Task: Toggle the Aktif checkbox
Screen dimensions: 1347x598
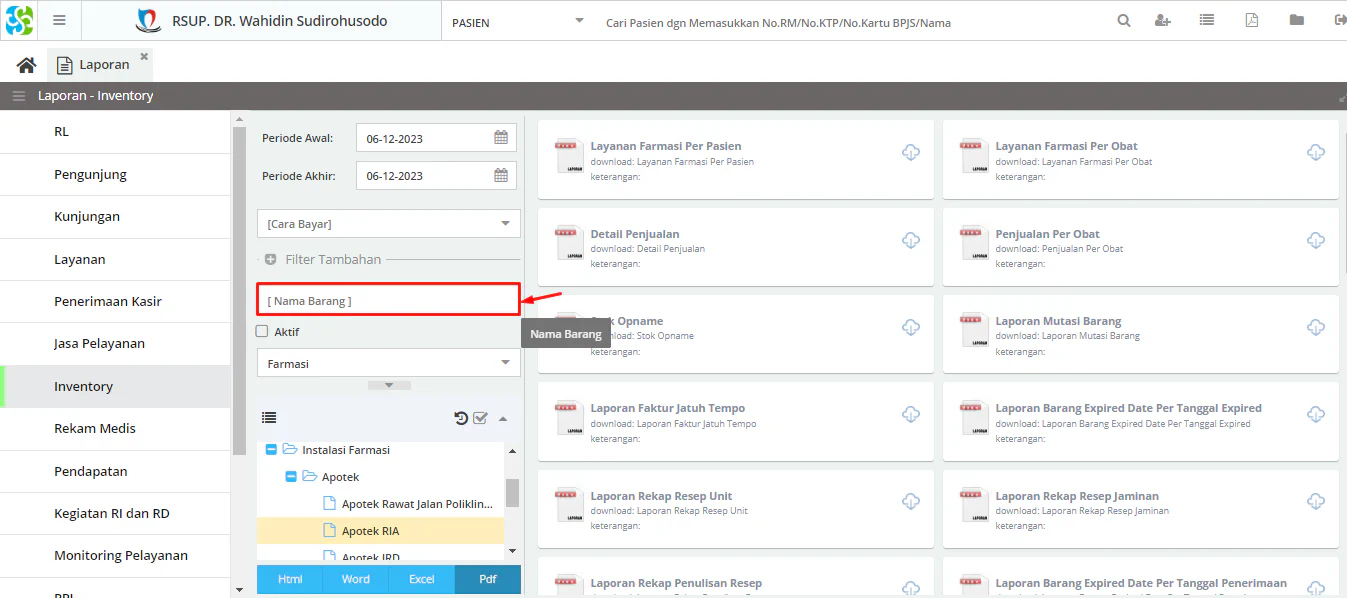Action: tap(262, 331)
